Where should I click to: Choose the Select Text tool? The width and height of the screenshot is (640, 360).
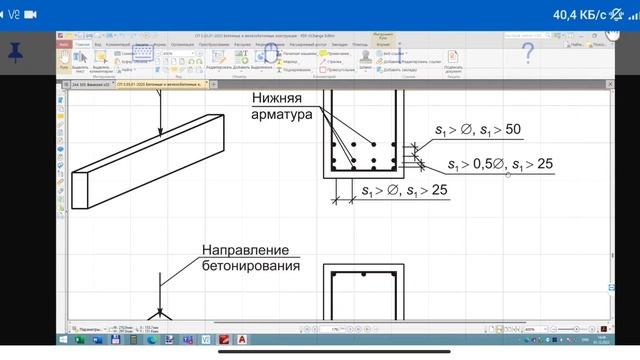coord(80,61)
